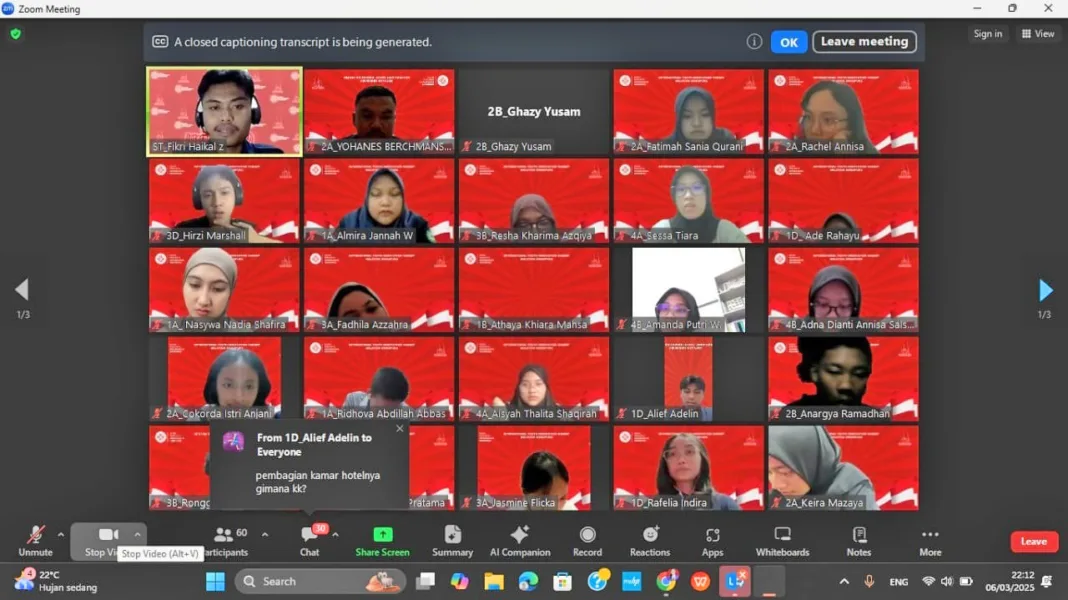Click the closed caption CC icon
Image resolution: width=1068 pixels, height=600 pixels.
160,42
